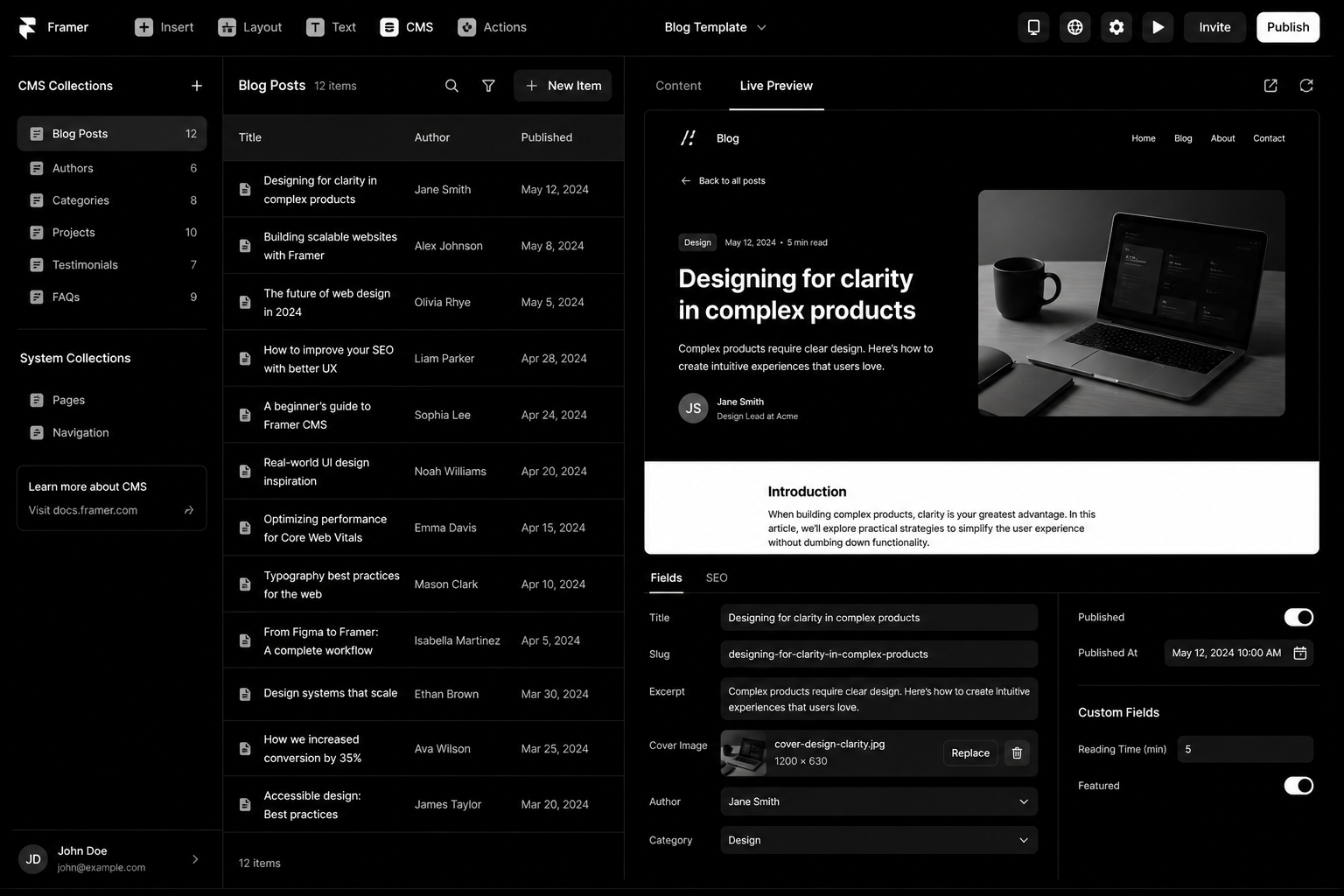The width and height of the screenshot is (1344, 896).
Task: Click the About link in preview nav
Action: (1222, 138)
